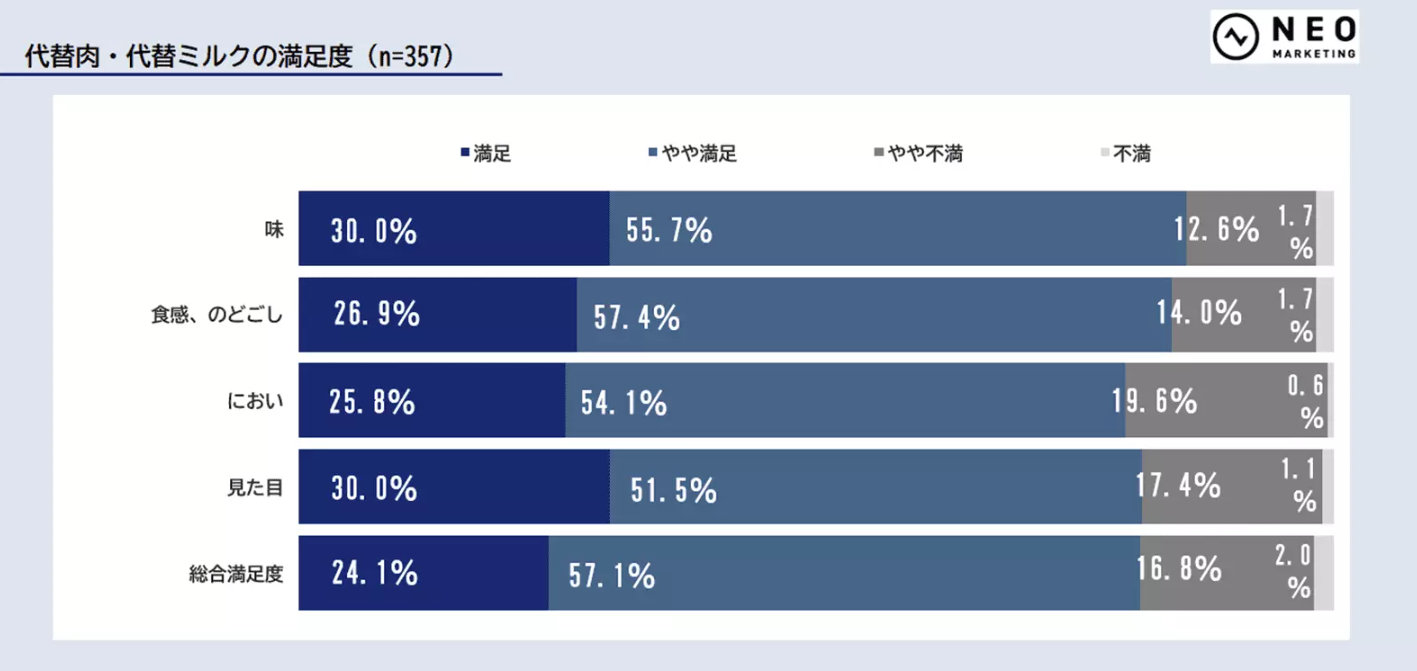
Task: Click the 総合満足度 row label
Action: [x=237, y=574]
